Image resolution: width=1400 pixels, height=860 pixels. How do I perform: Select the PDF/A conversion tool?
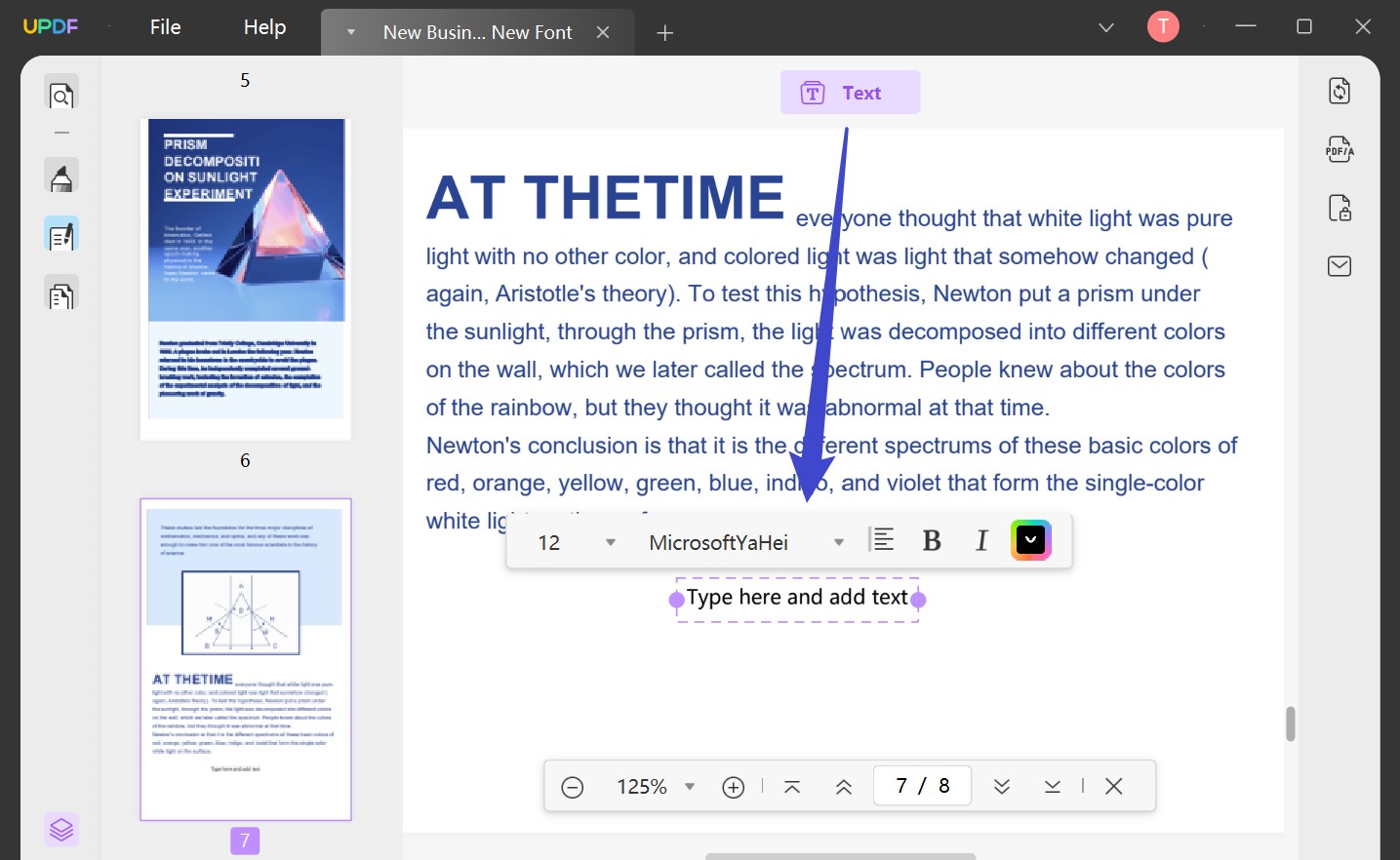[1339, 148]
